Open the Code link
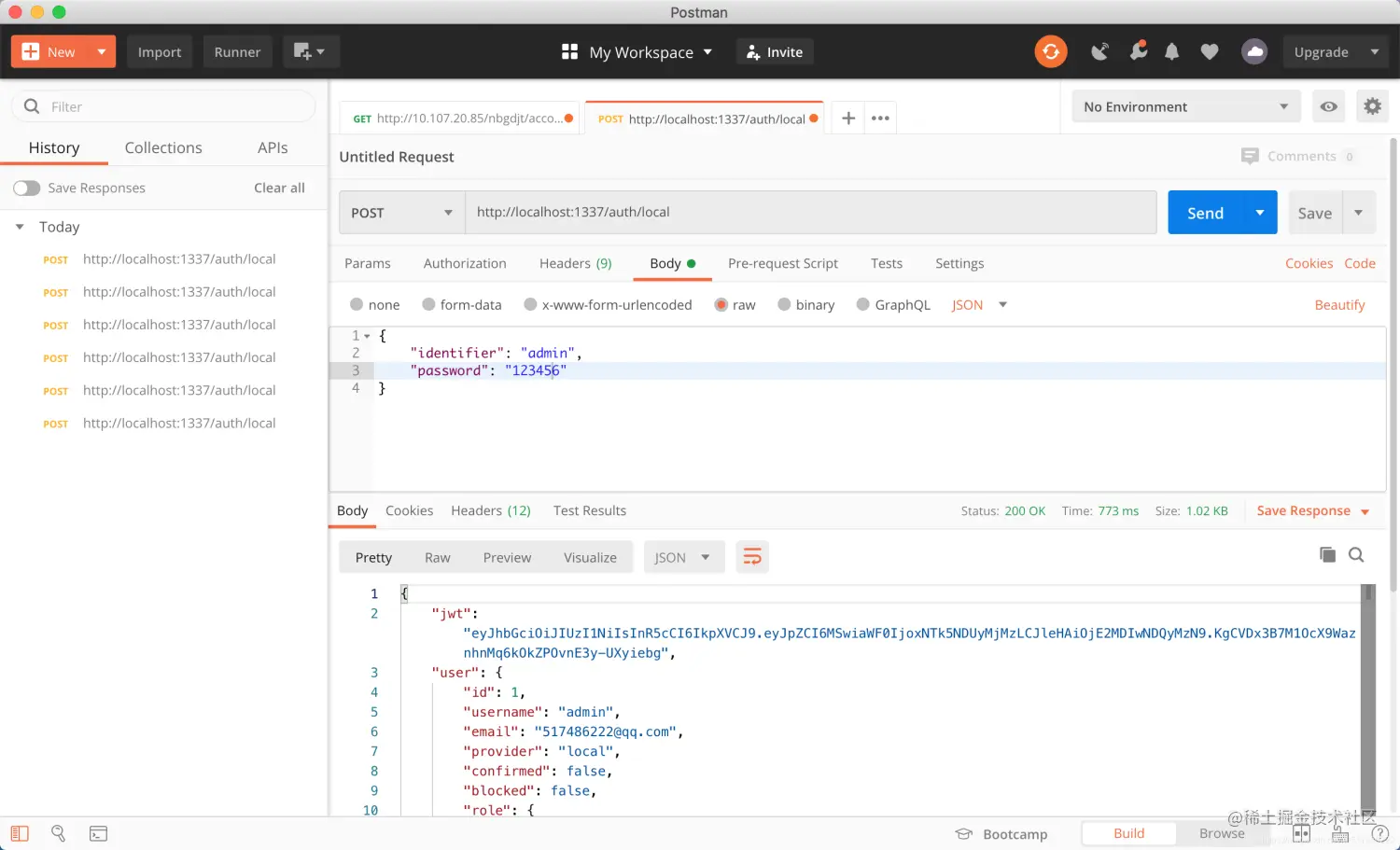 (x=1360, y=263)
